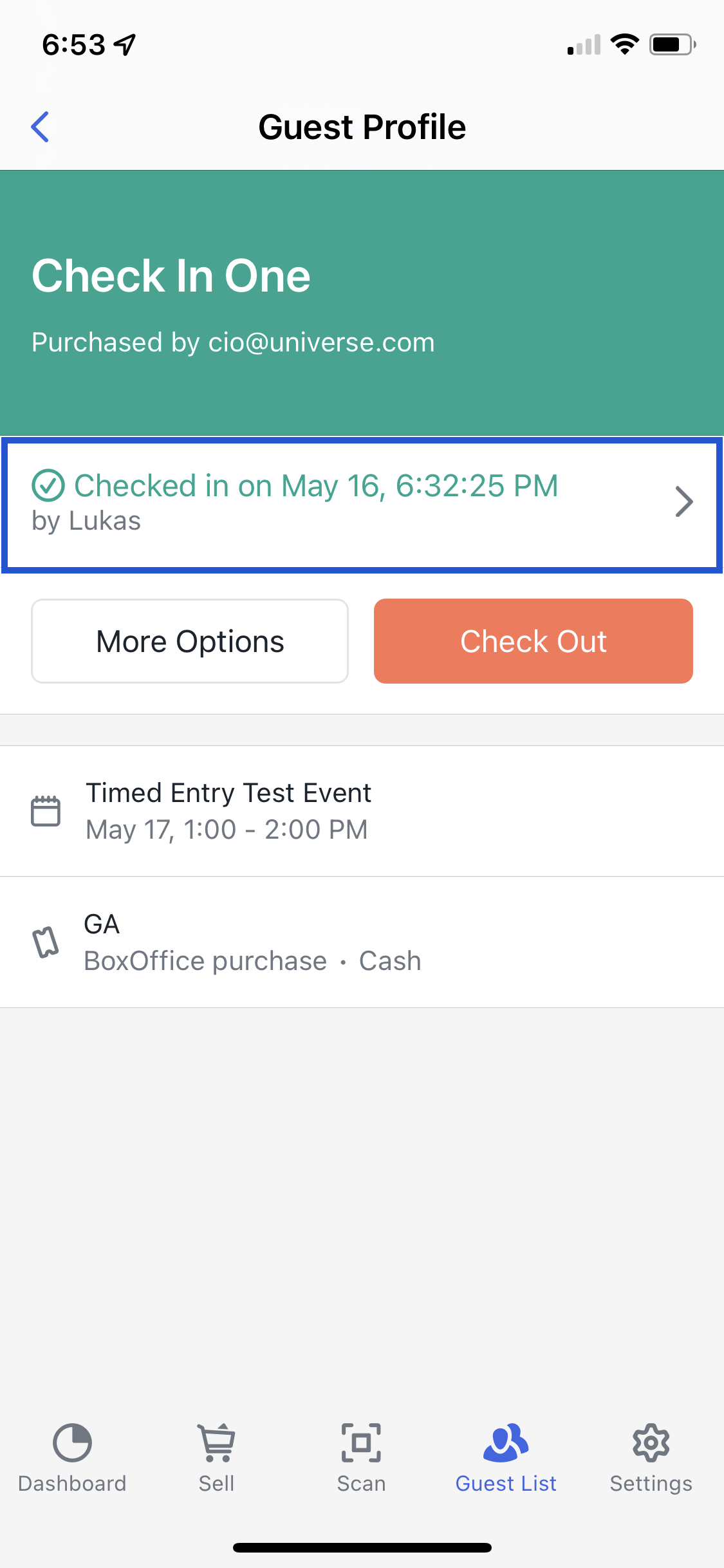The image size is (724, 1568).
Task: Tap the green checked-in checkmark circle
Action: (48, 485)
